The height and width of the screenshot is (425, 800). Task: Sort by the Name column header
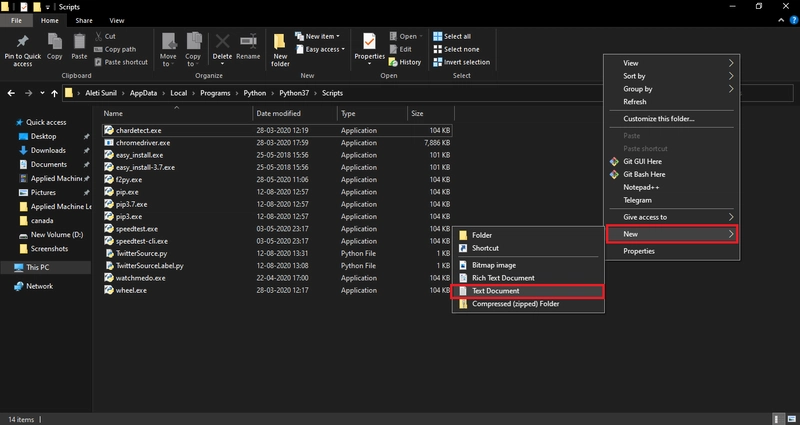point(176,113)
